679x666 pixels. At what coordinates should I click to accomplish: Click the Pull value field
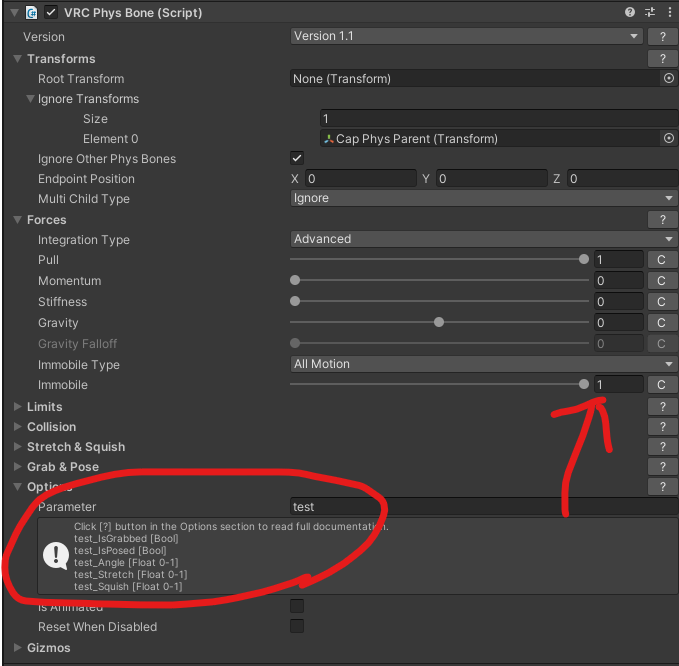coord(619,259)
